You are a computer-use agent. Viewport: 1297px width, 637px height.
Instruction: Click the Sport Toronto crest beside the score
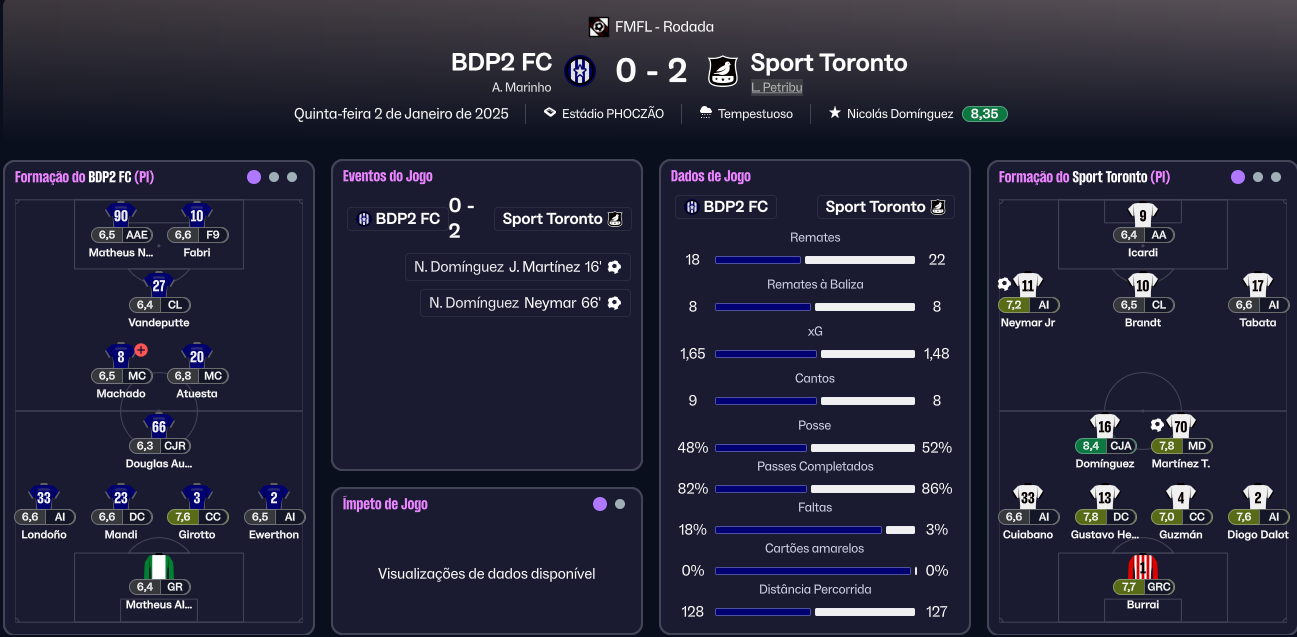722,71
